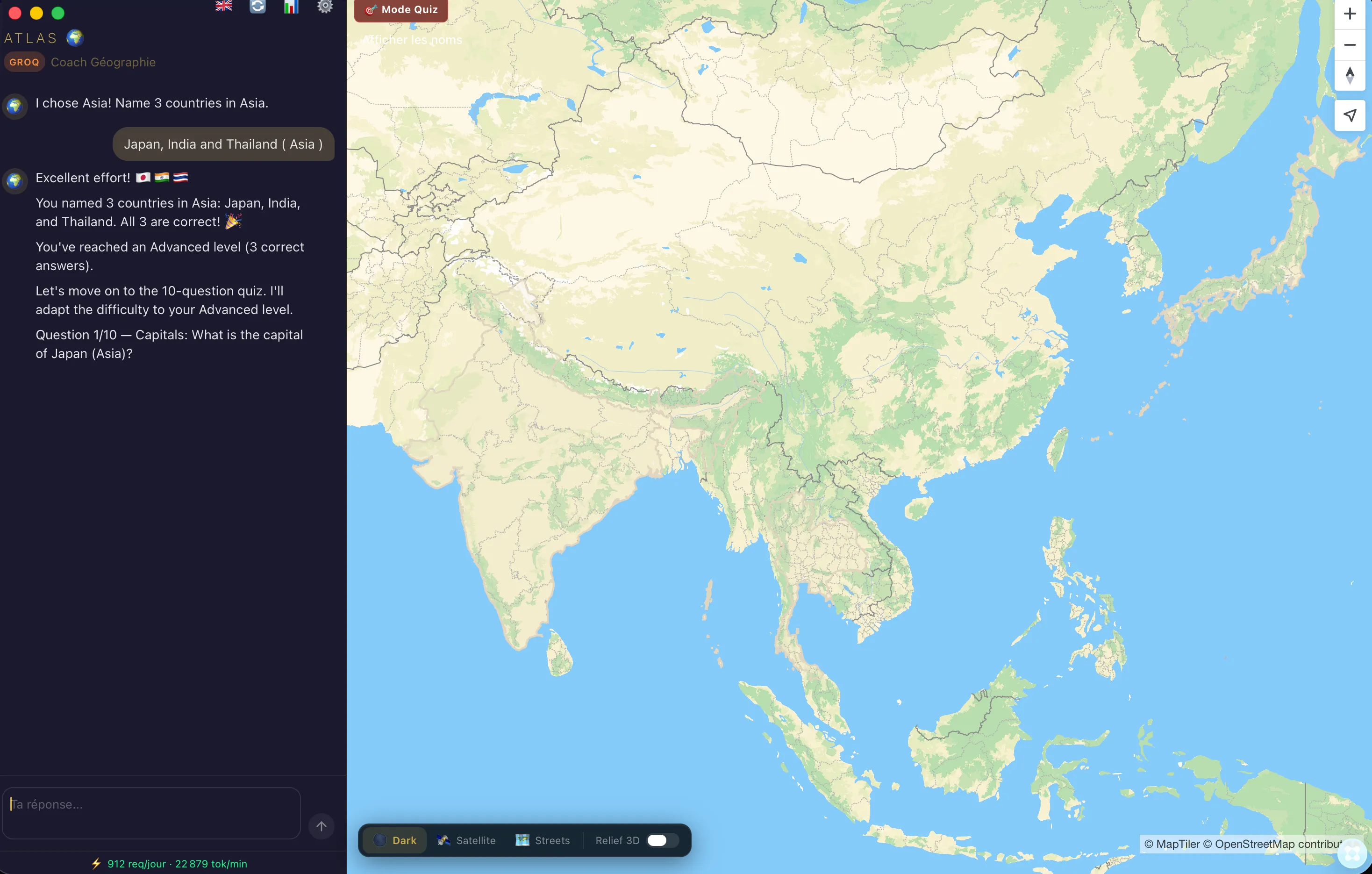The width and height of the screenshot is (1372, 874).
Task: Click the user message 'Japan, India and Thailand ( Asia )'
Action: (x=223, y=144)
